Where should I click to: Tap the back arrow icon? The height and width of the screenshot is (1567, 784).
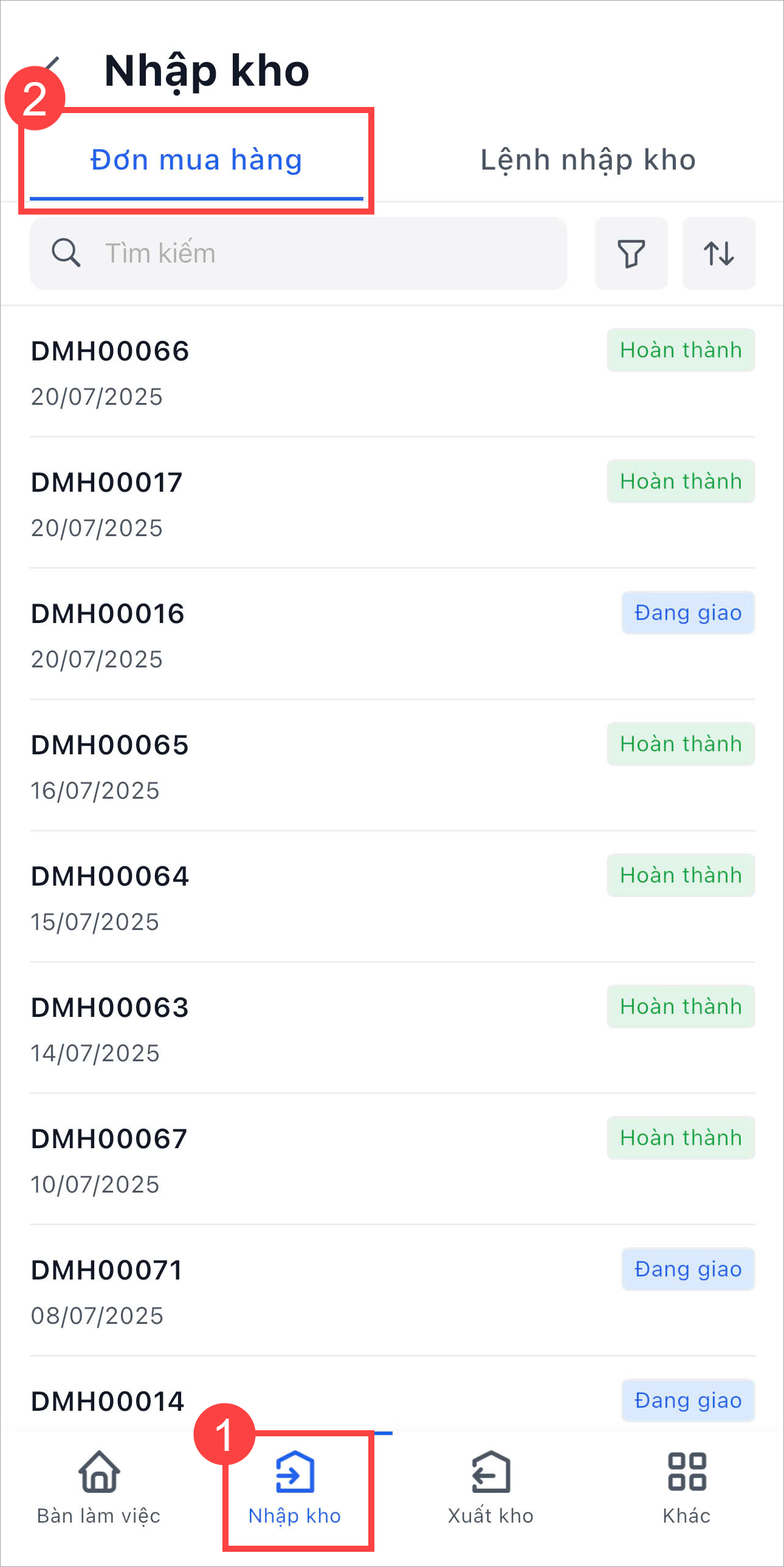point(53,66)
